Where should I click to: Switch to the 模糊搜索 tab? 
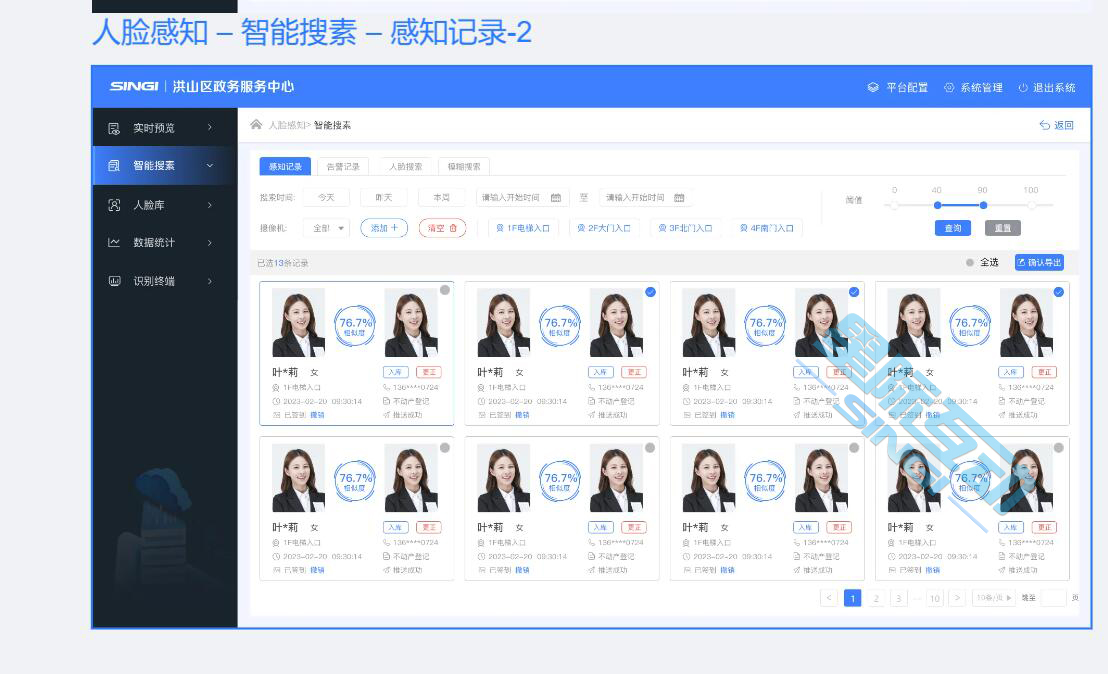click(464, 166)
